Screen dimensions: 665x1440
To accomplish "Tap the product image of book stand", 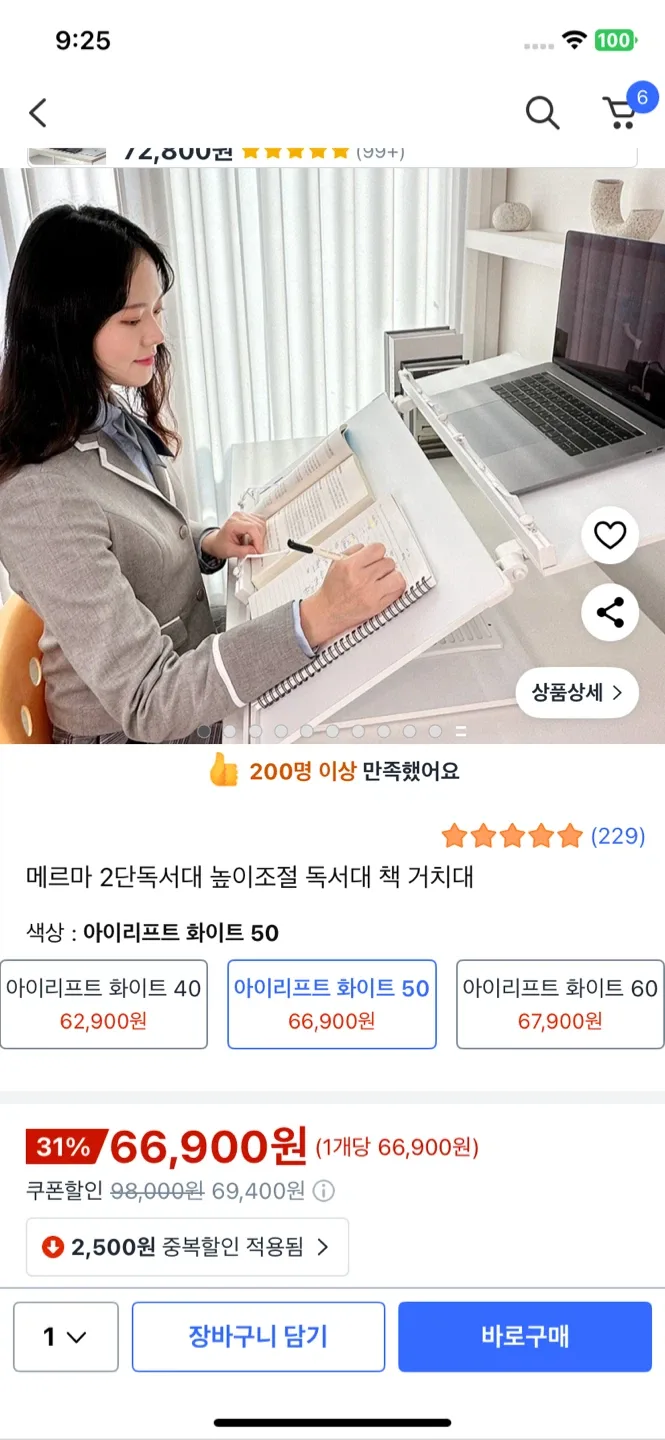I will pyautogui.click(x=332, y=455).
